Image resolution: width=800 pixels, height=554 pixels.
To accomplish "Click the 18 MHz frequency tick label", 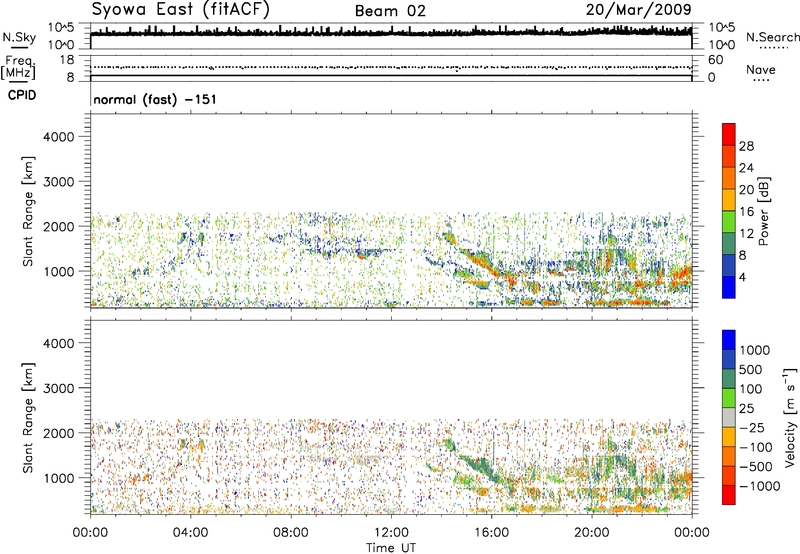I will [x=67, y=60].
